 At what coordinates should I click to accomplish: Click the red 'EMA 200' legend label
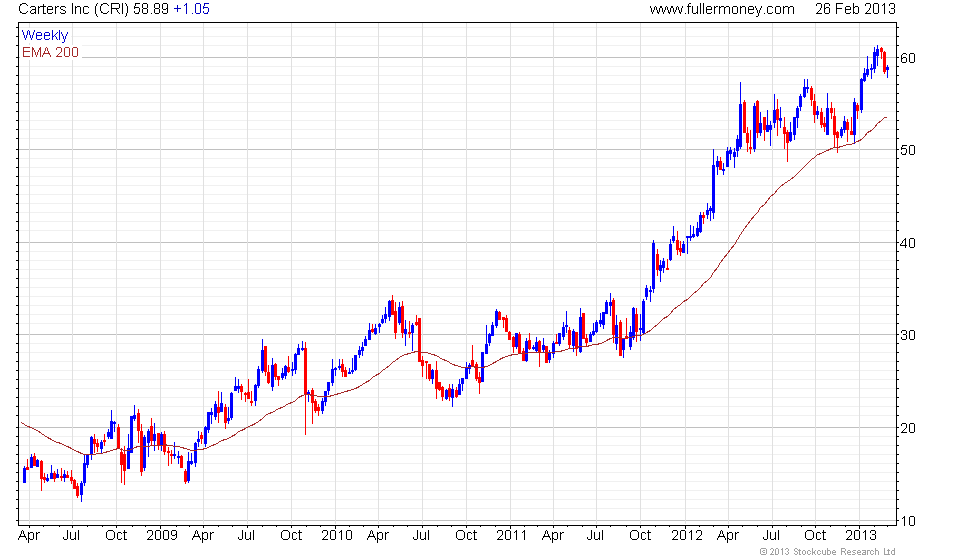tap(51, 52)
